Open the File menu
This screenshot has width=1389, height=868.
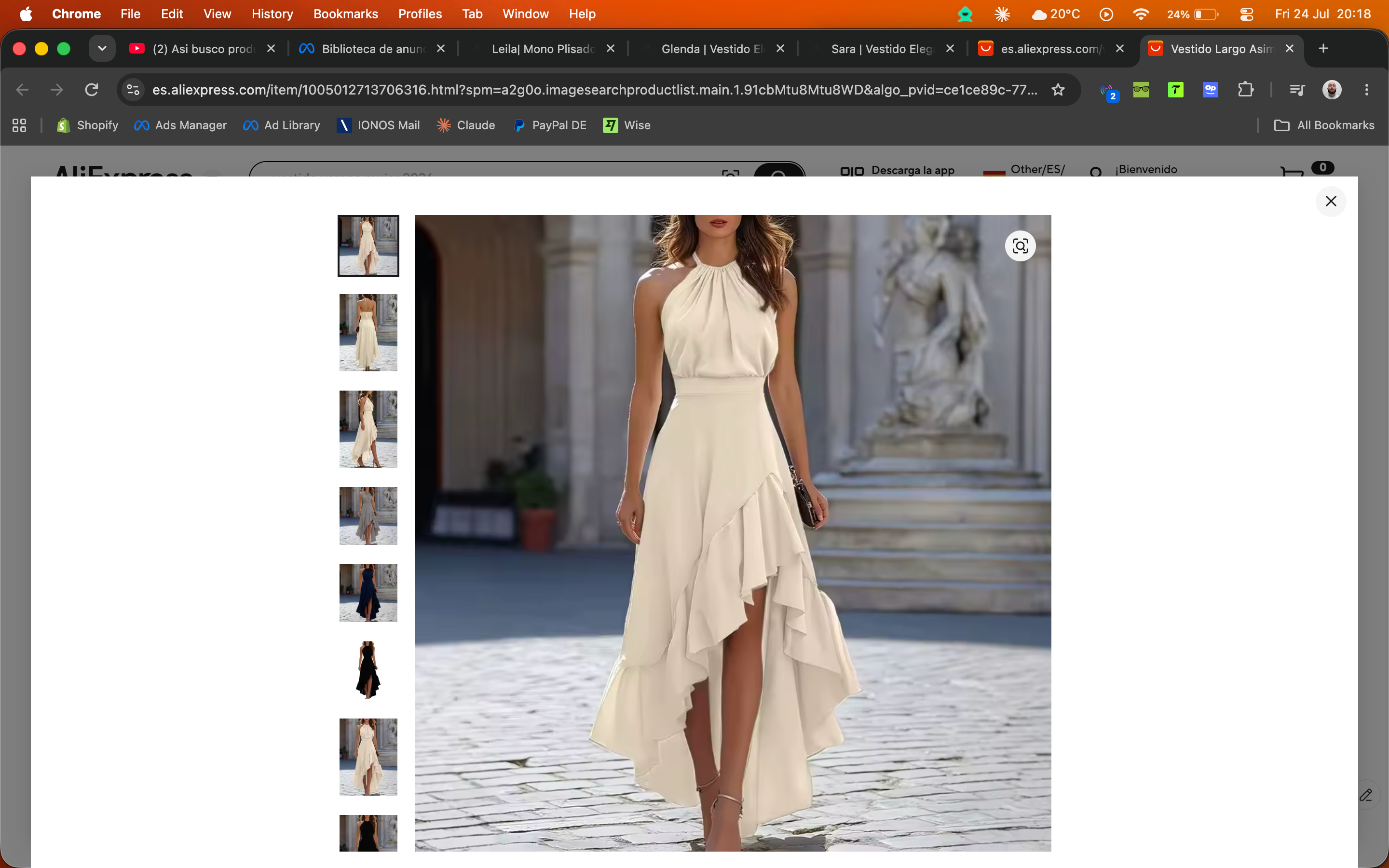point(130,14)
